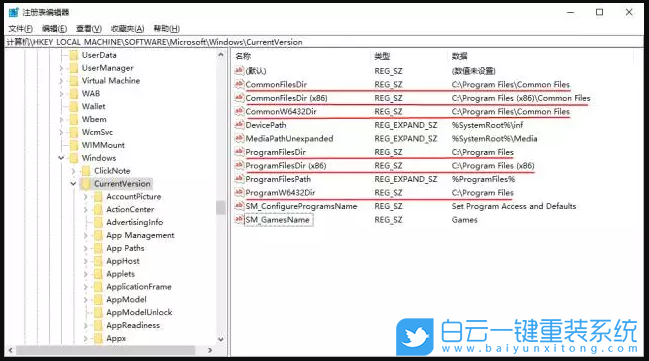Expand the Wbem key

(61, 119)
